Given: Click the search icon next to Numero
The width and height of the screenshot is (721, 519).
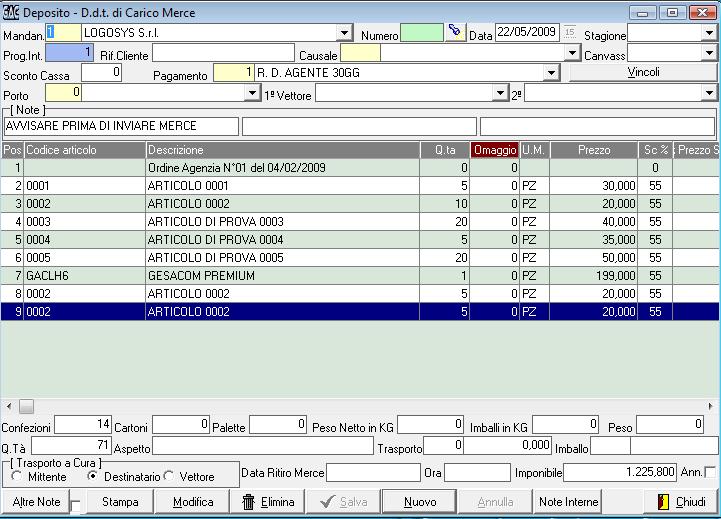Looking at the screenshot, I should tap(455, 33).
